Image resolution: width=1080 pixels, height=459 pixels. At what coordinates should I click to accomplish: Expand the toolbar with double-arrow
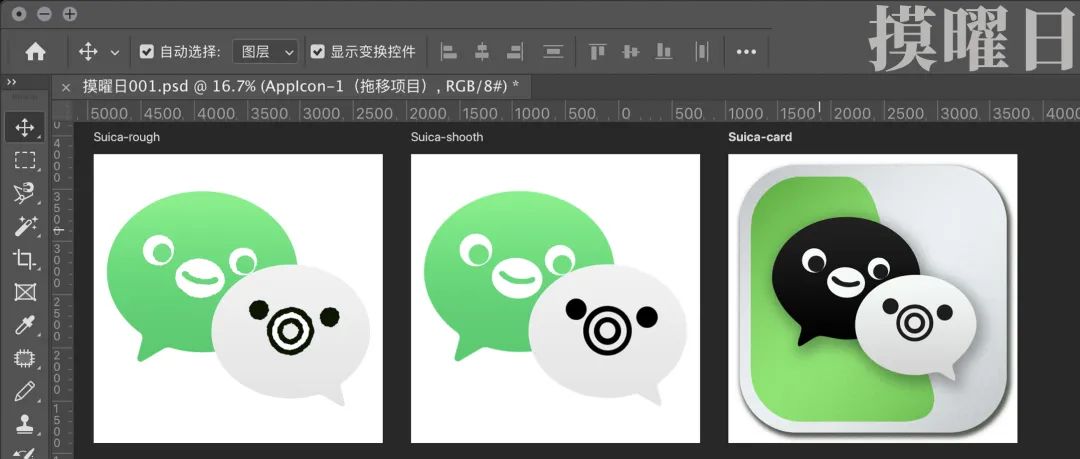click(x=12, y=82)
